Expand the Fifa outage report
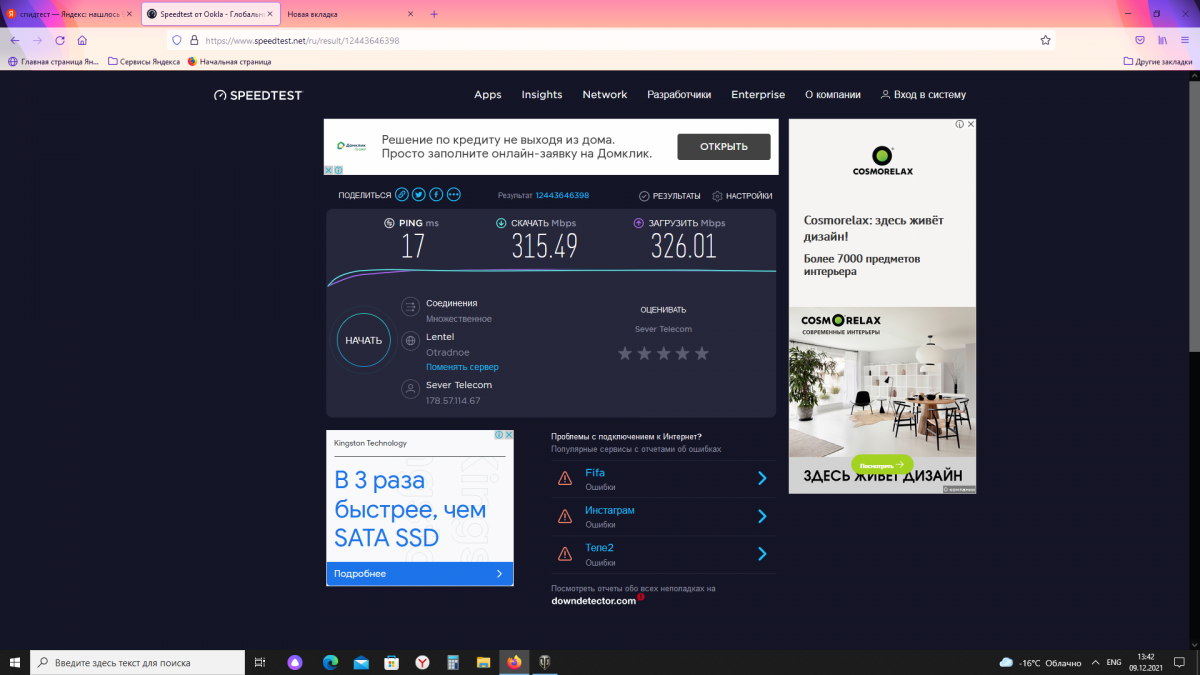 click(x=762, y=478)
